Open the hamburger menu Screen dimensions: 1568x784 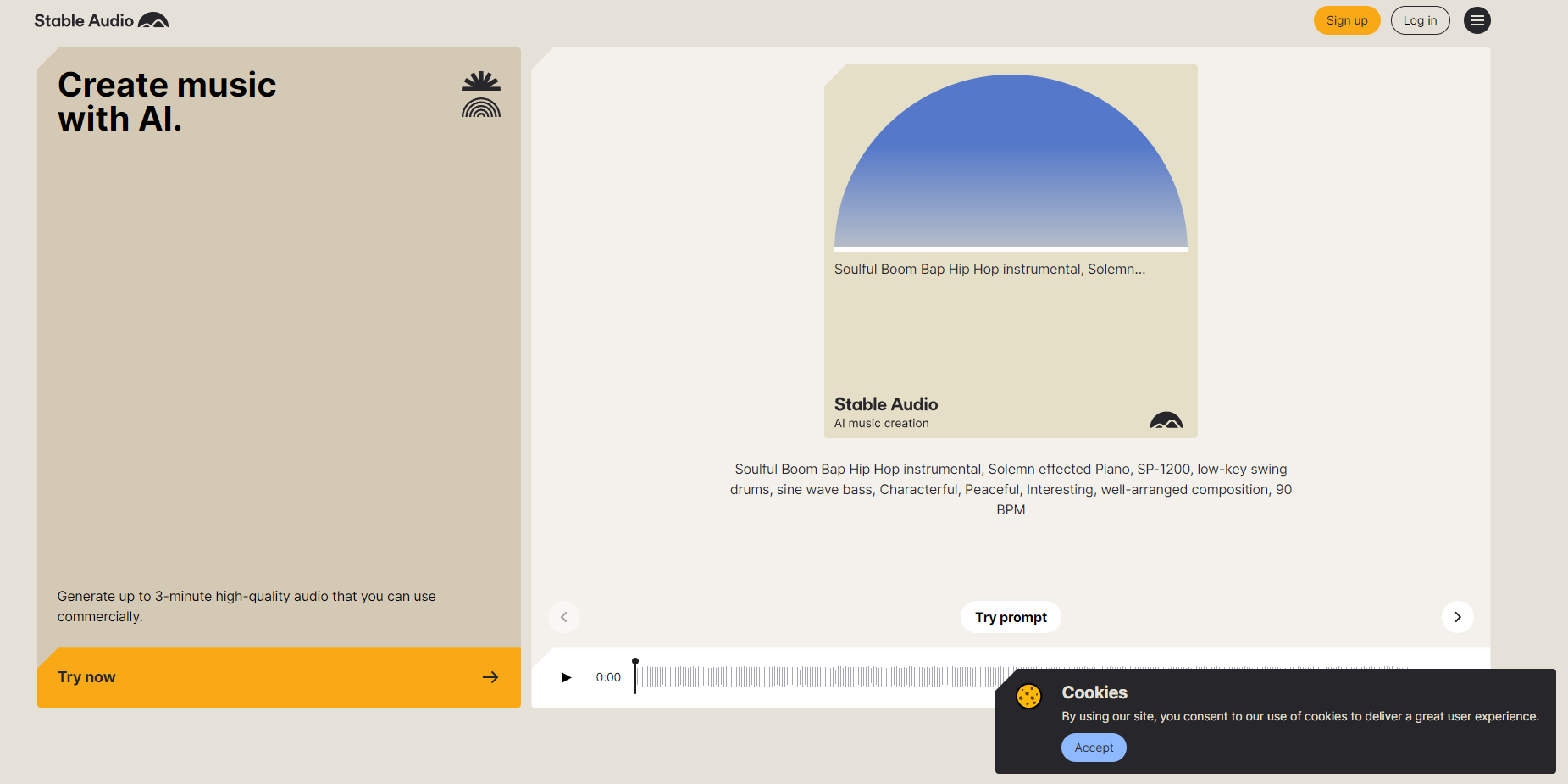(x=1477, y=20)
